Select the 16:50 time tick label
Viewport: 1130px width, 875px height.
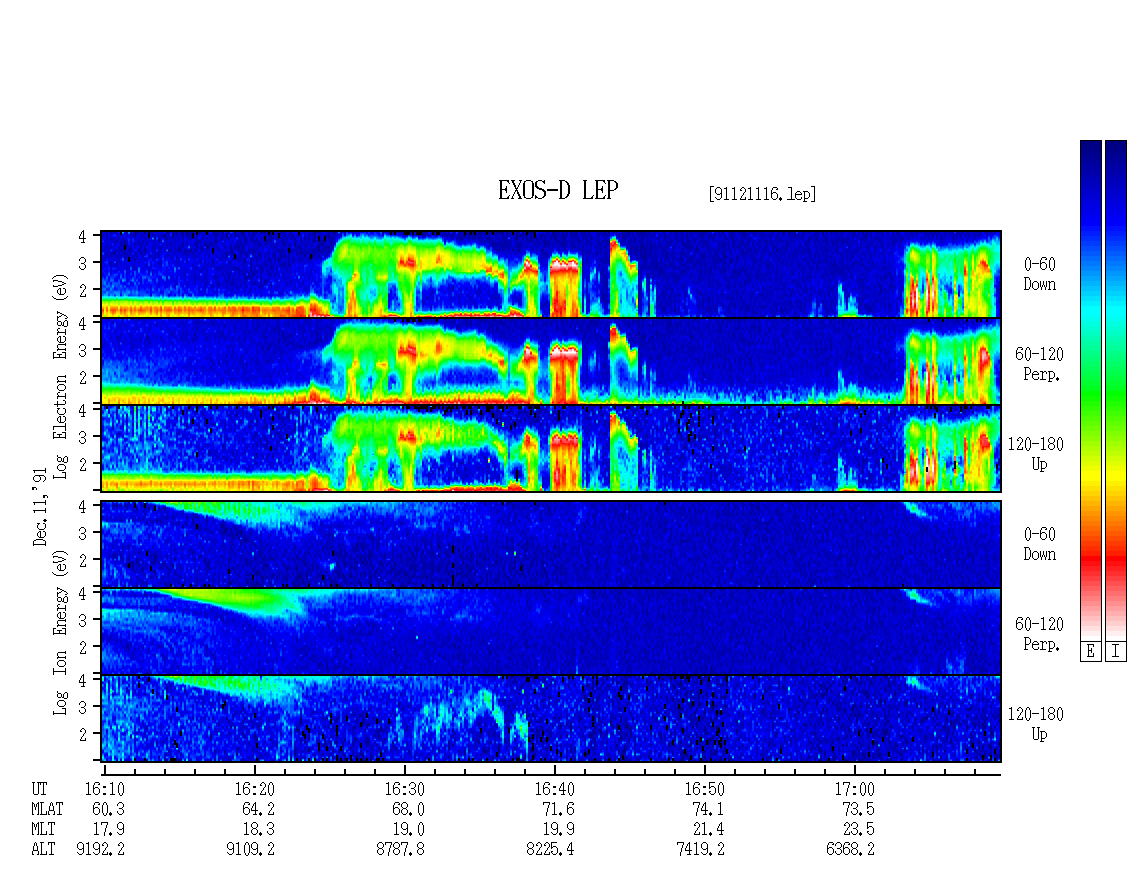tap(704, 789)
